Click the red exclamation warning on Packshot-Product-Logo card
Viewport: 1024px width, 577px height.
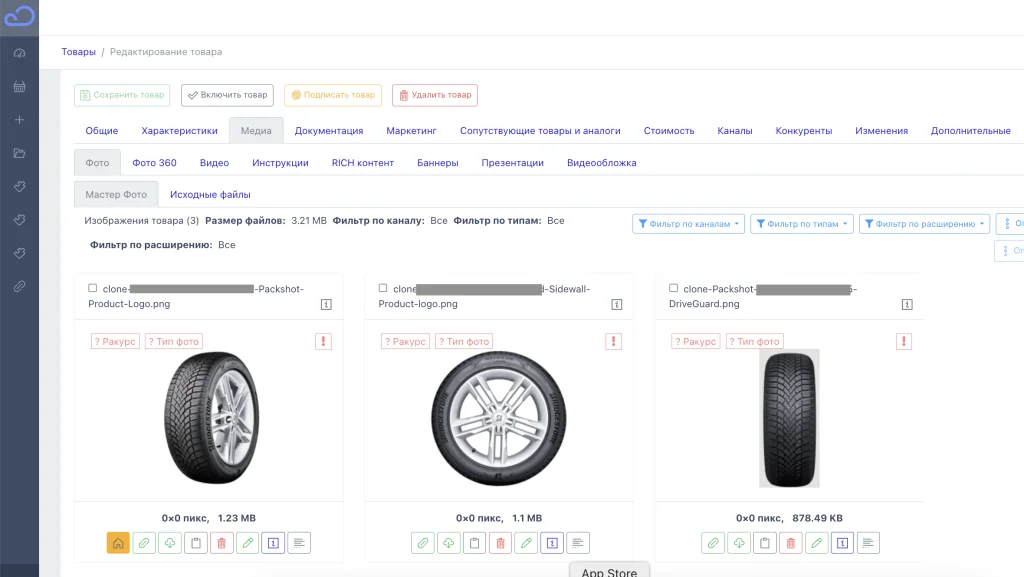tap(323, 341)
